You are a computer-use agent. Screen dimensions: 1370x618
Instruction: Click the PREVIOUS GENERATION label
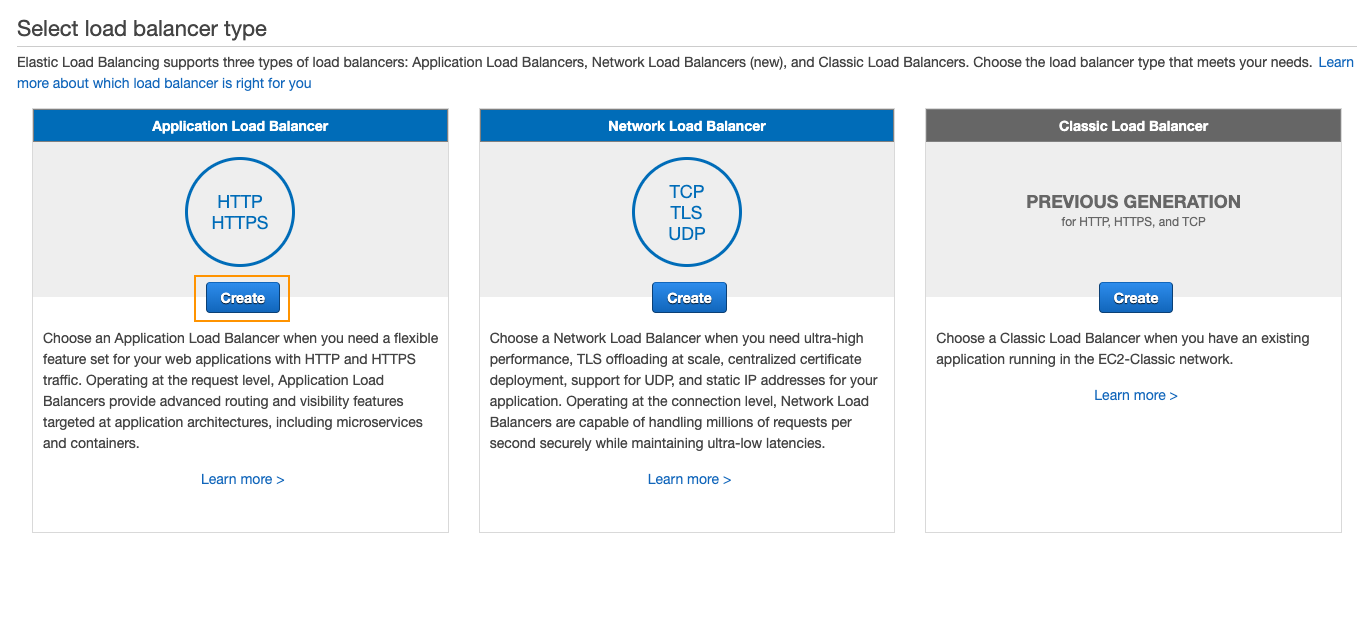[x=1133, y=202]
